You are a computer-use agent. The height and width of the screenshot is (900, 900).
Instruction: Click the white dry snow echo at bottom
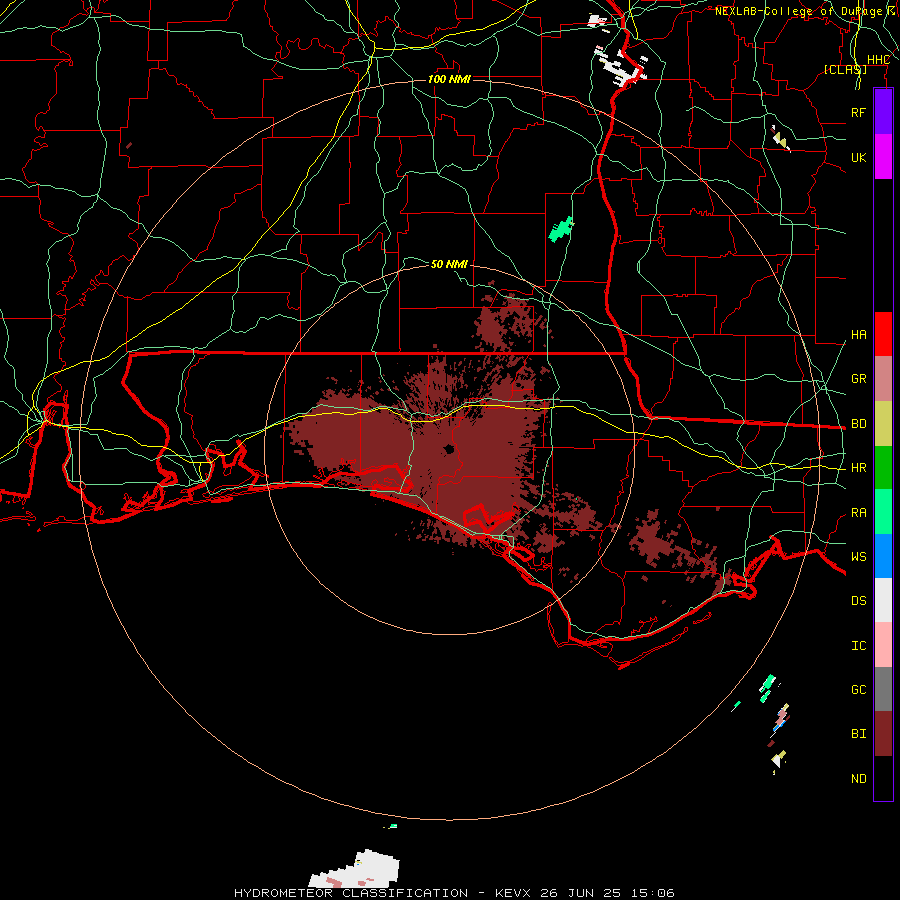click(356, 870)
